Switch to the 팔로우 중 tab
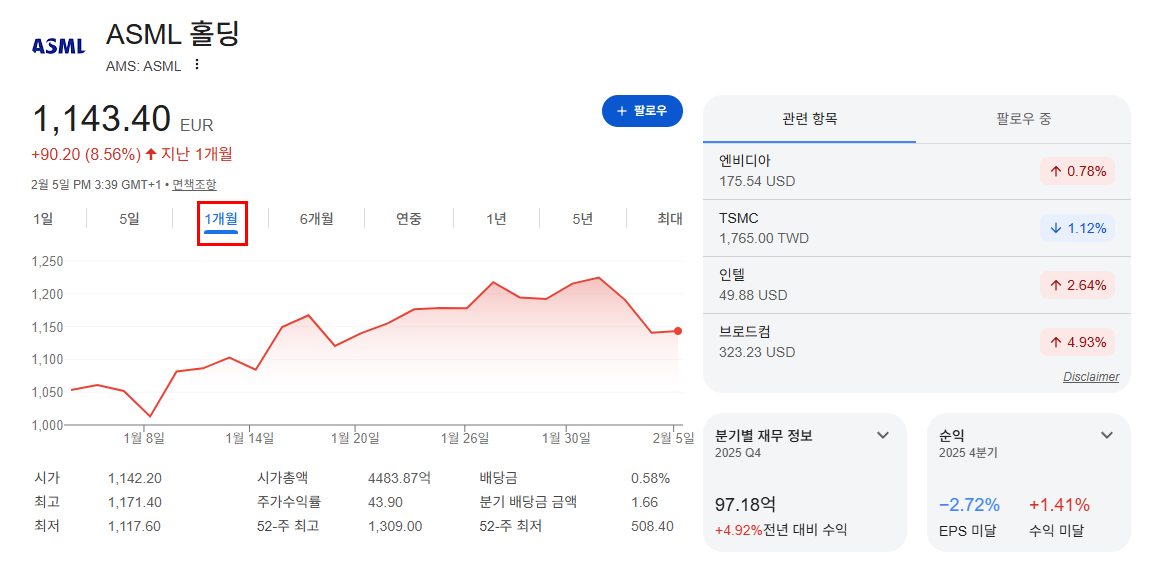The width and height of the screenshot is (1149, 566). (1024, 119)
